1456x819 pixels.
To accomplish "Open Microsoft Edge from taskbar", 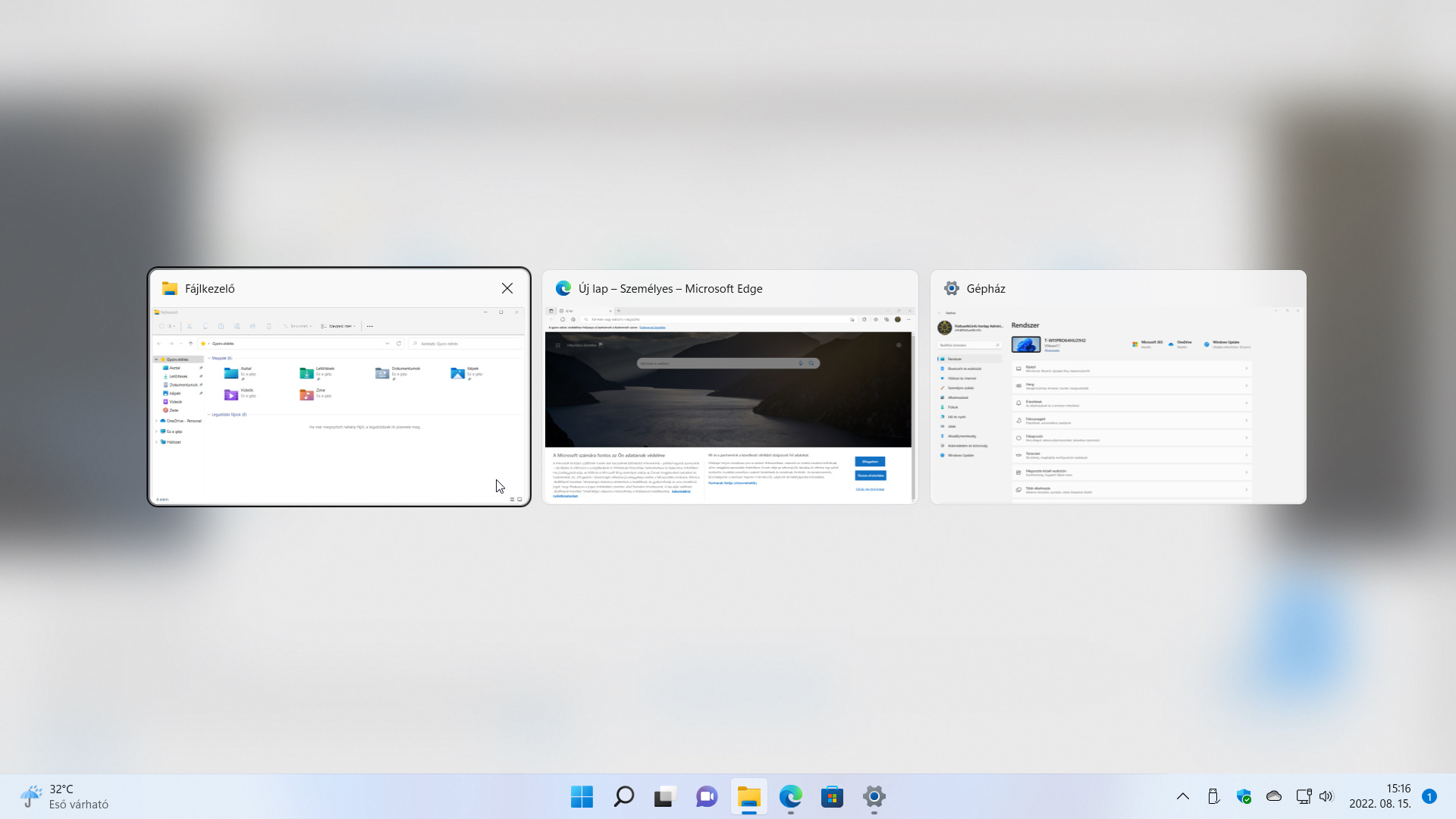I will click(790, 796).
